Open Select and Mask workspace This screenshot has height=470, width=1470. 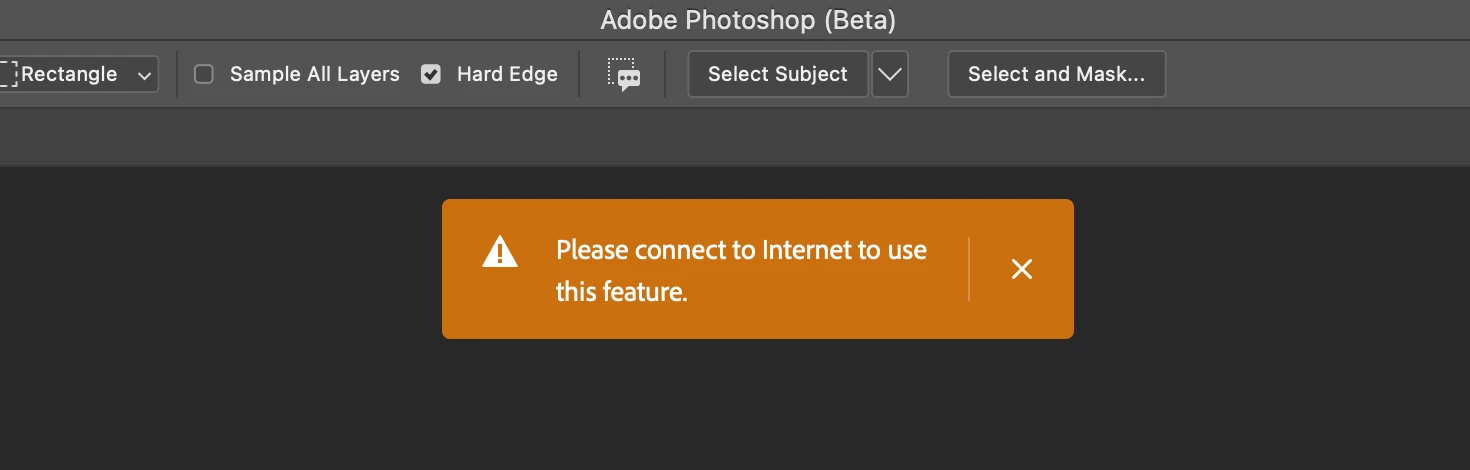[1056, 74]
